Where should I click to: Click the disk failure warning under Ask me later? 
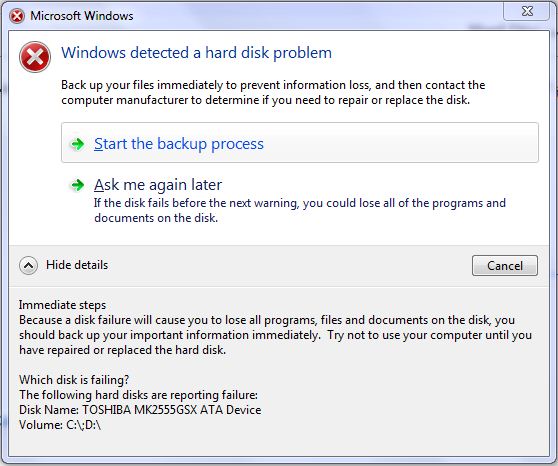point(300,210)
